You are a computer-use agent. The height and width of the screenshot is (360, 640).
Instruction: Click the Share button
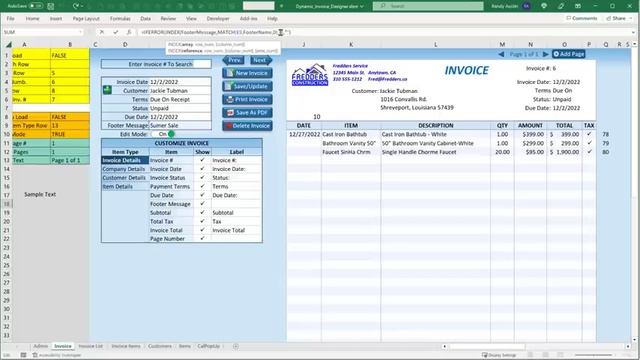(616, 18)
